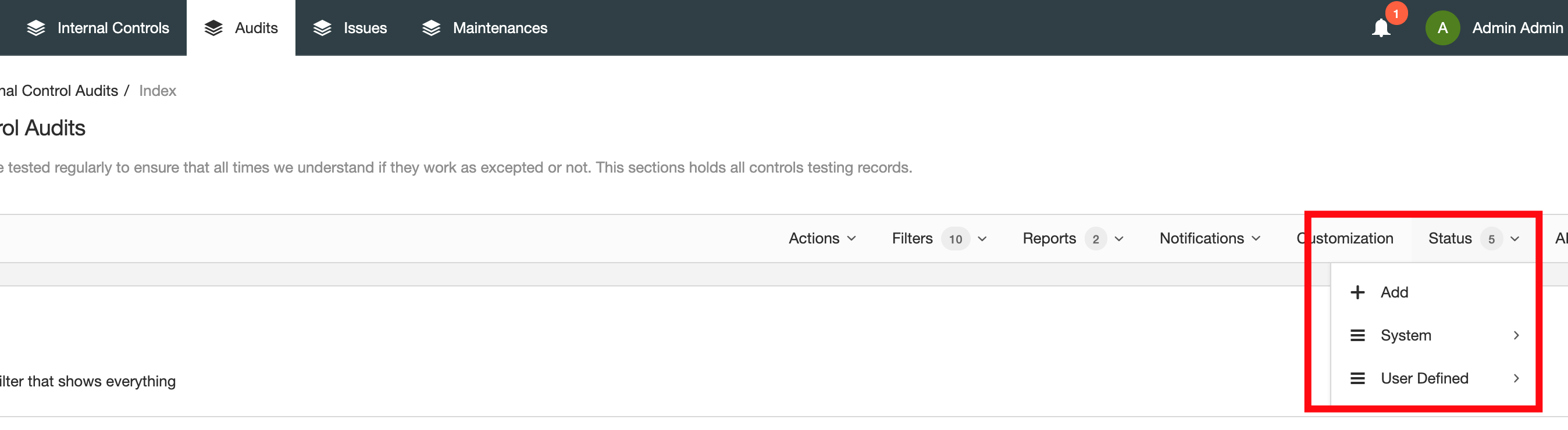The width and height of the screenshot is (1568, 430).
Task: Open the Actions dropdown
Action: pyautogui.click(x=822, y=238)
